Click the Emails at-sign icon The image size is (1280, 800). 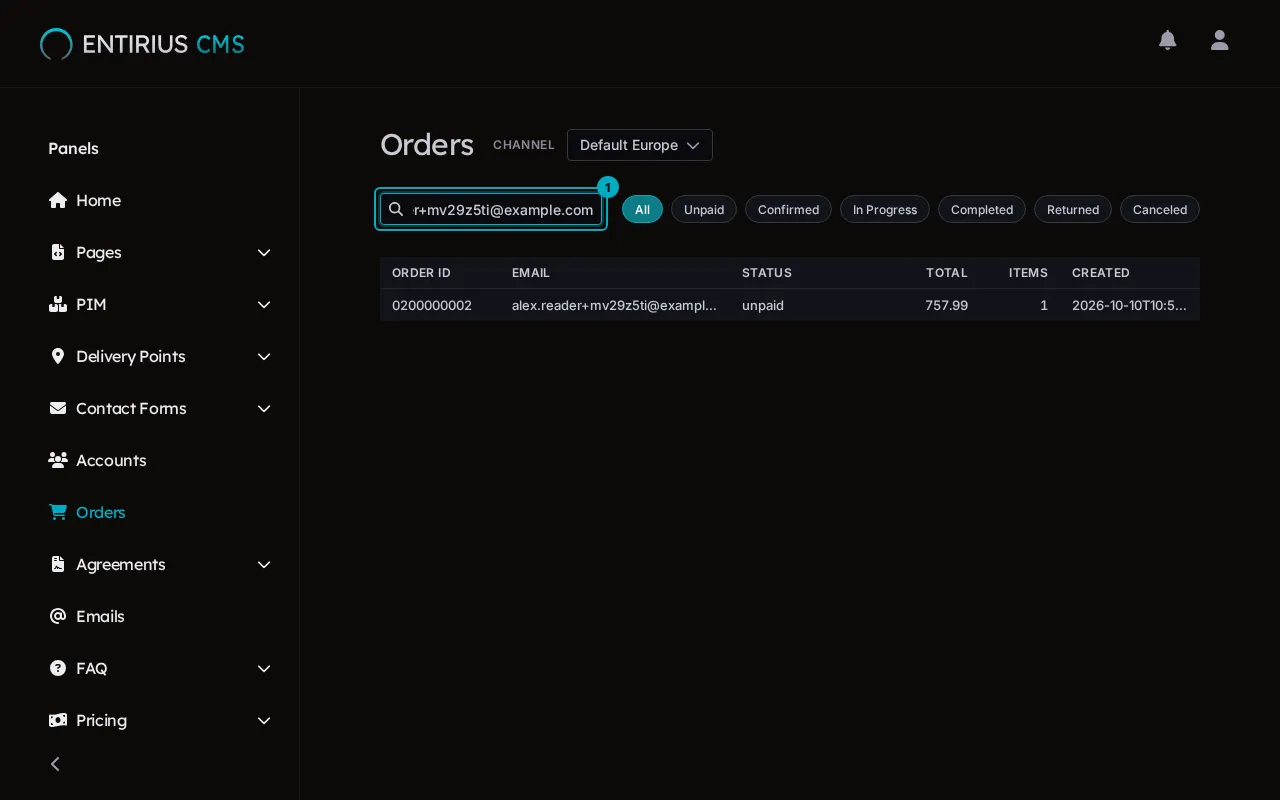(58, 616)
